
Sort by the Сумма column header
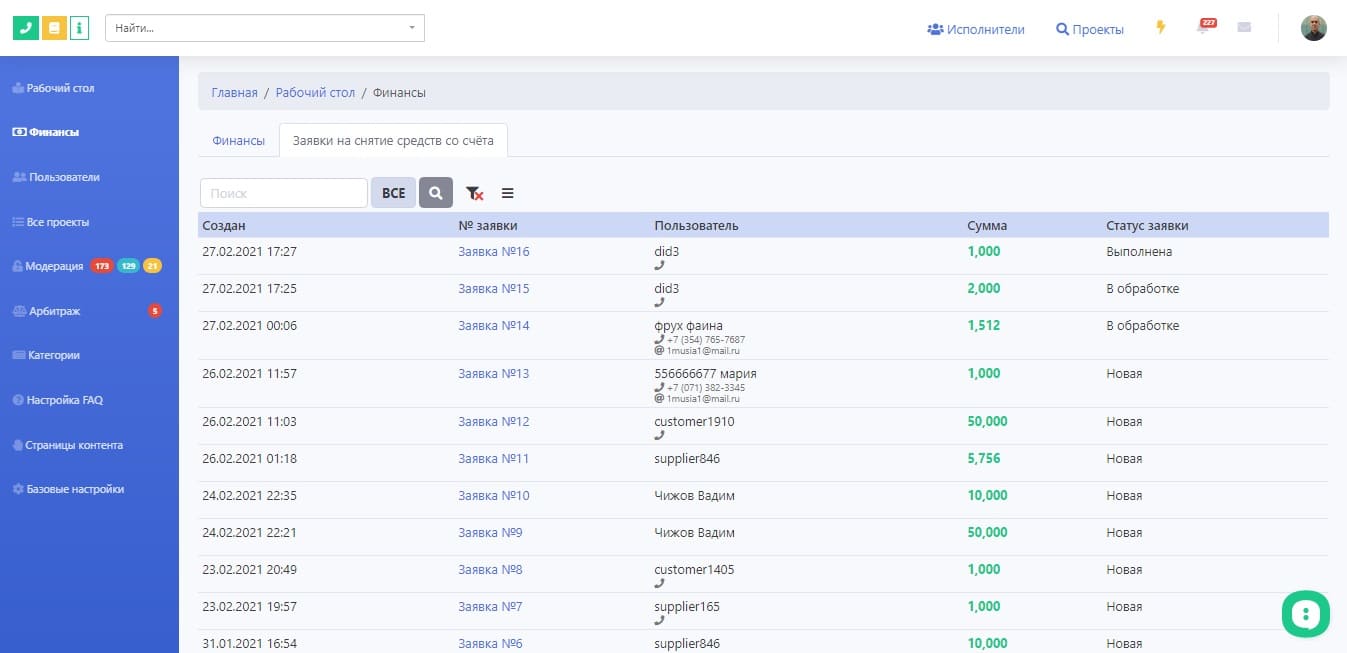[987, 226]
